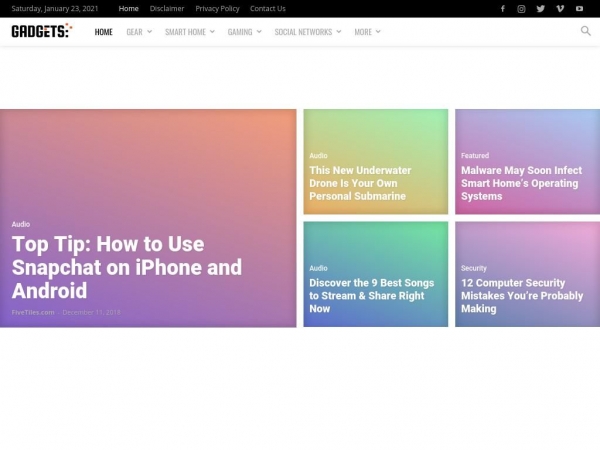Open the Disclaimer link
600x450 pixels.
point(167,8)
